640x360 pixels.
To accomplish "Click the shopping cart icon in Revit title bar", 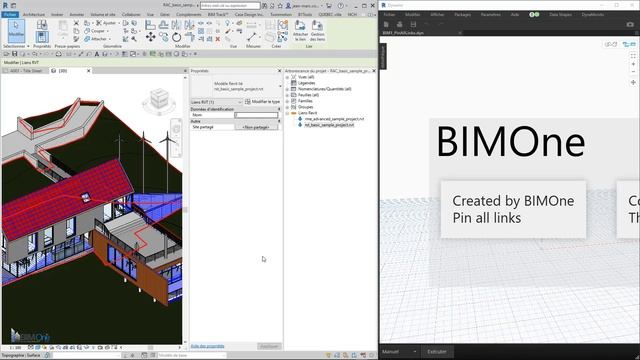I will (x=329, y=6).
